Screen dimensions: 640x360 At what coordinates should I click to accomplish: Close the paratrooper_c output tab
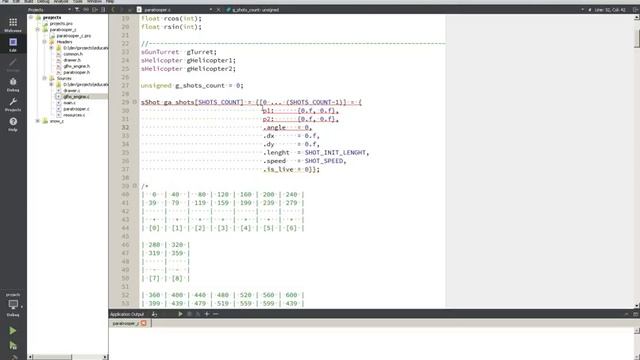click(144, 323)
